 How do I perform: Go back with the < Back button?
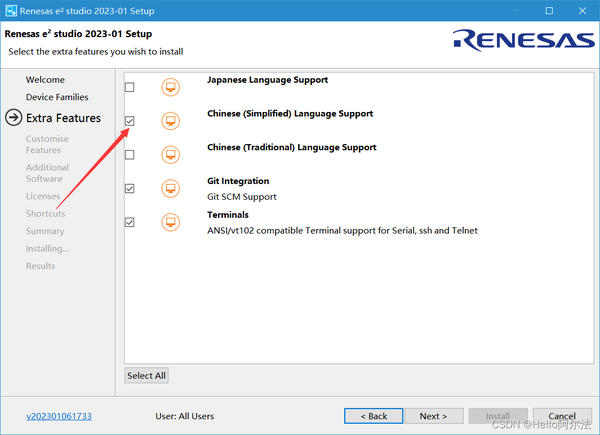coord(373,416)
